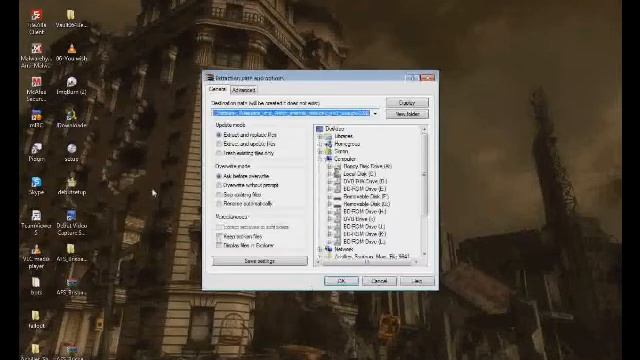Switch to the General tab
Viewport: 640px width, 360px height.
(x=218, y=89)
